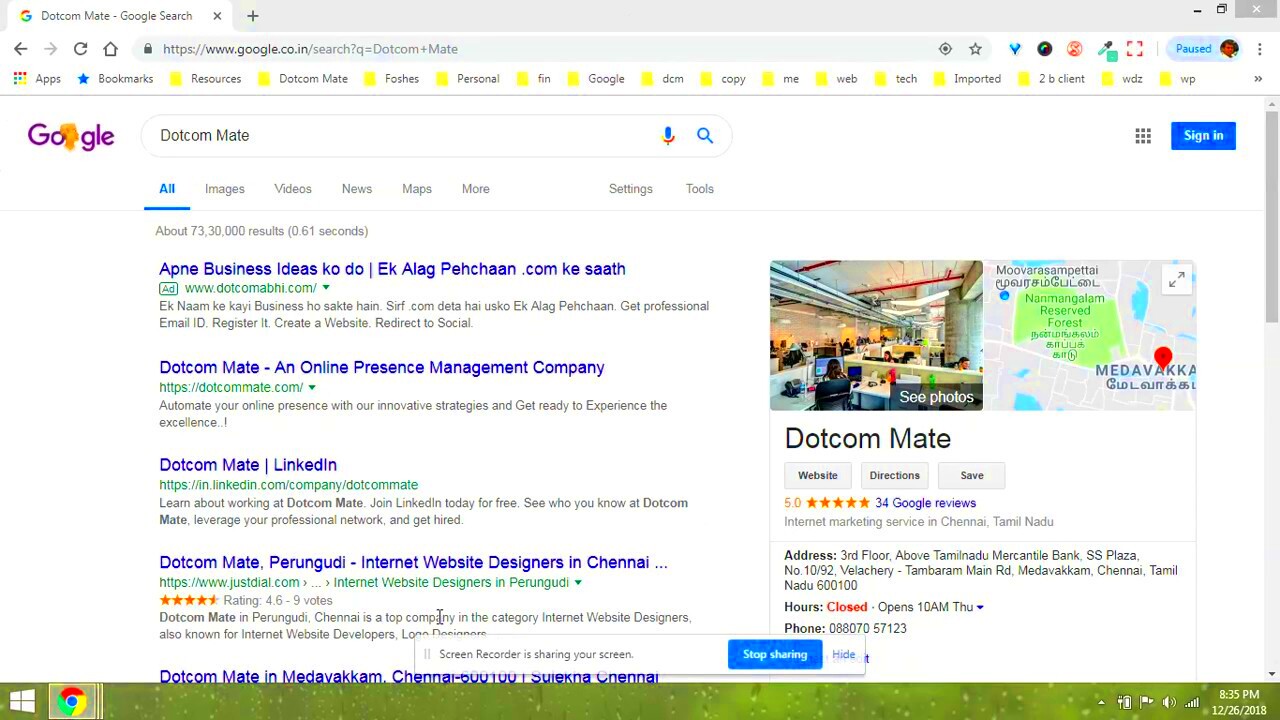1280x720 pixels.
Task: Expand the map with the fullscreen arrows icon
Action: point(1177,280)
